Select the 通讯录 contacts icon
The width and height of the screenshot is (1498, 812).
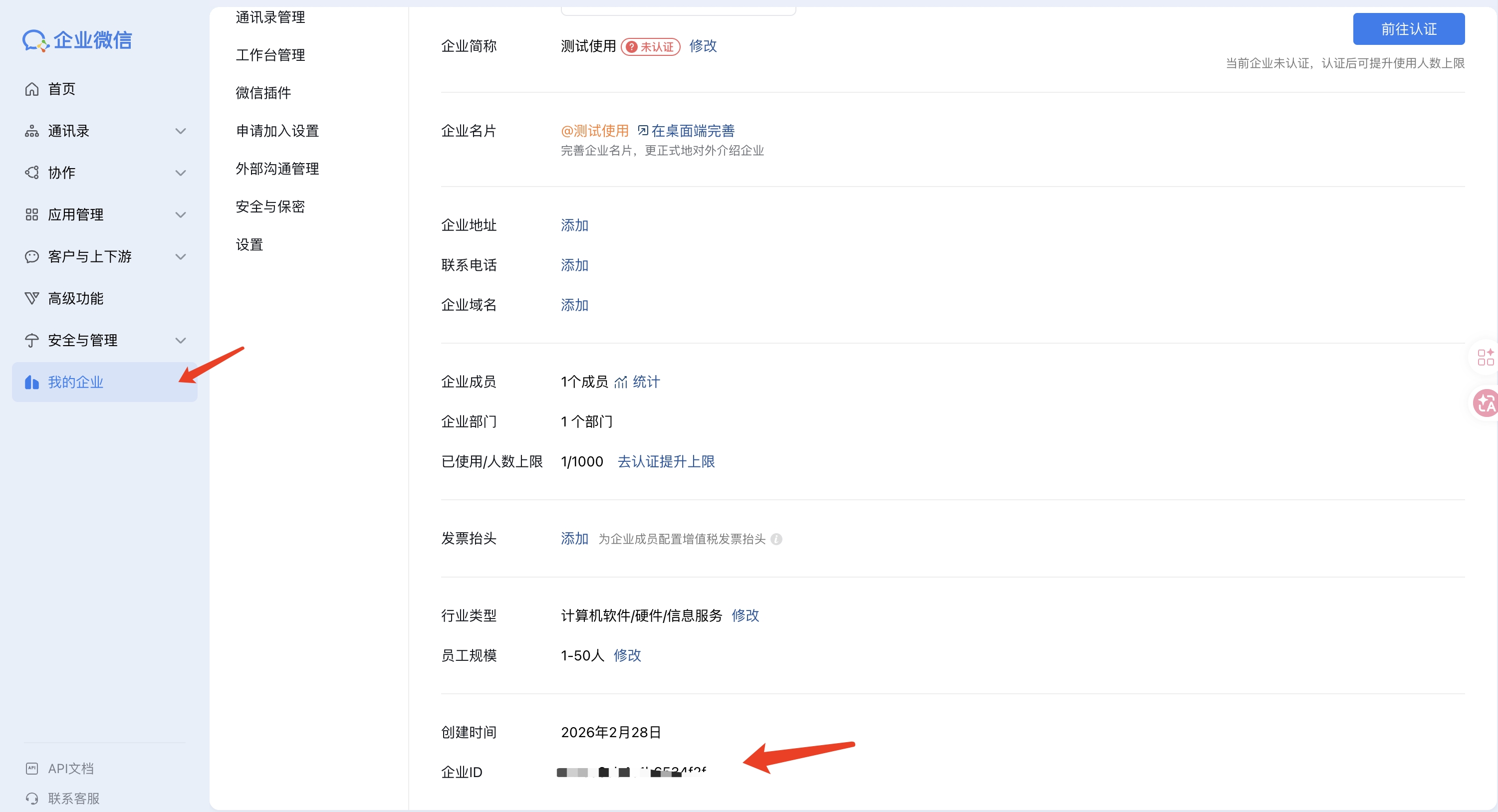click(32, 130)
